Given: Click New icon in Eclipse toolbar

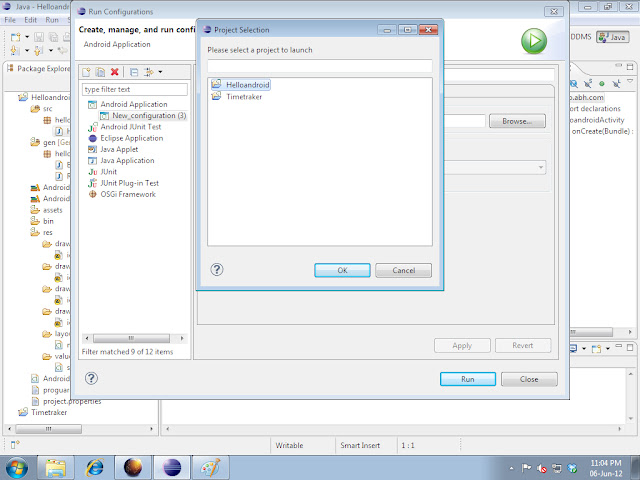Looking at the screenshot, I should (16, 37).
